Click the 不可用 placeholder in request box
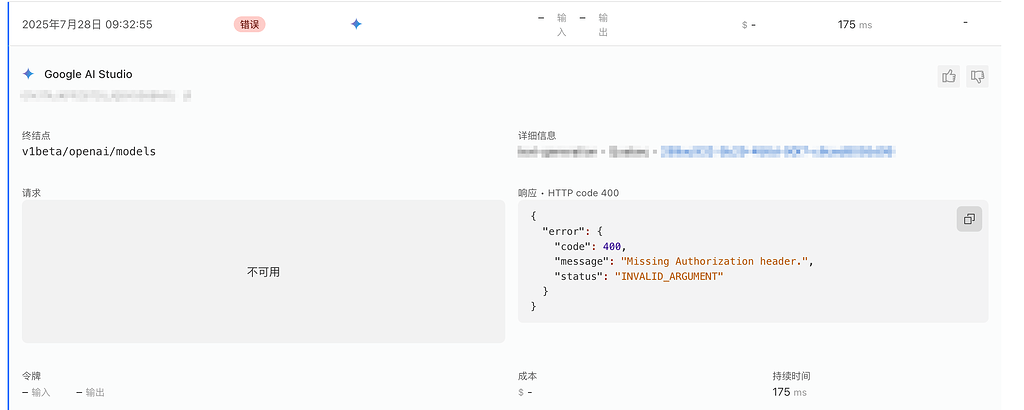The image size is (1024, 410). tap(263, 272)
